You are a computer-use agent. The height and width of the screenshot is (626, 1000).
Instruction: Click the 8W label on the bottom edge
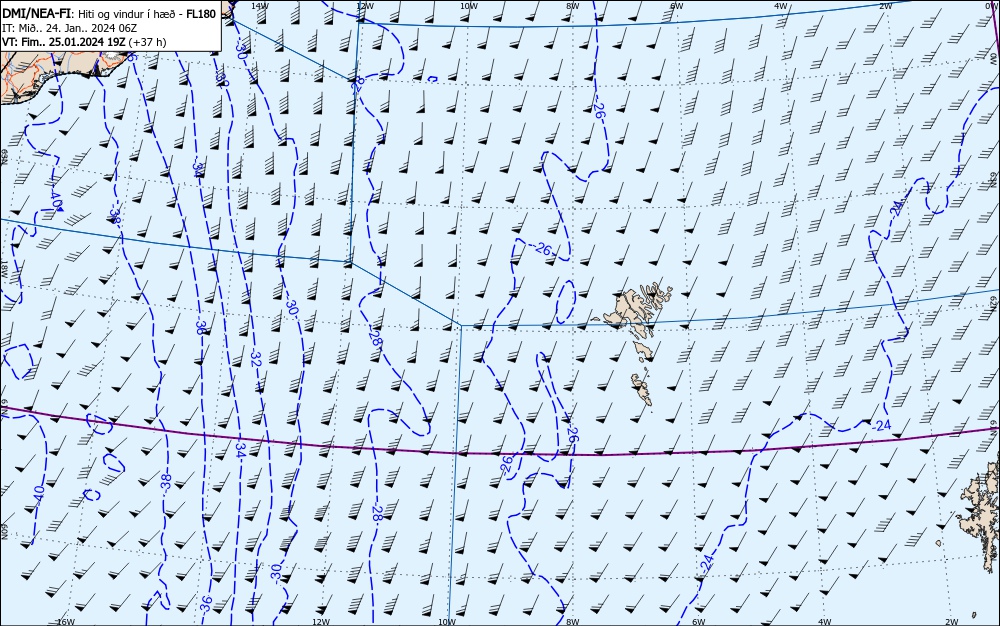(573, 622)
